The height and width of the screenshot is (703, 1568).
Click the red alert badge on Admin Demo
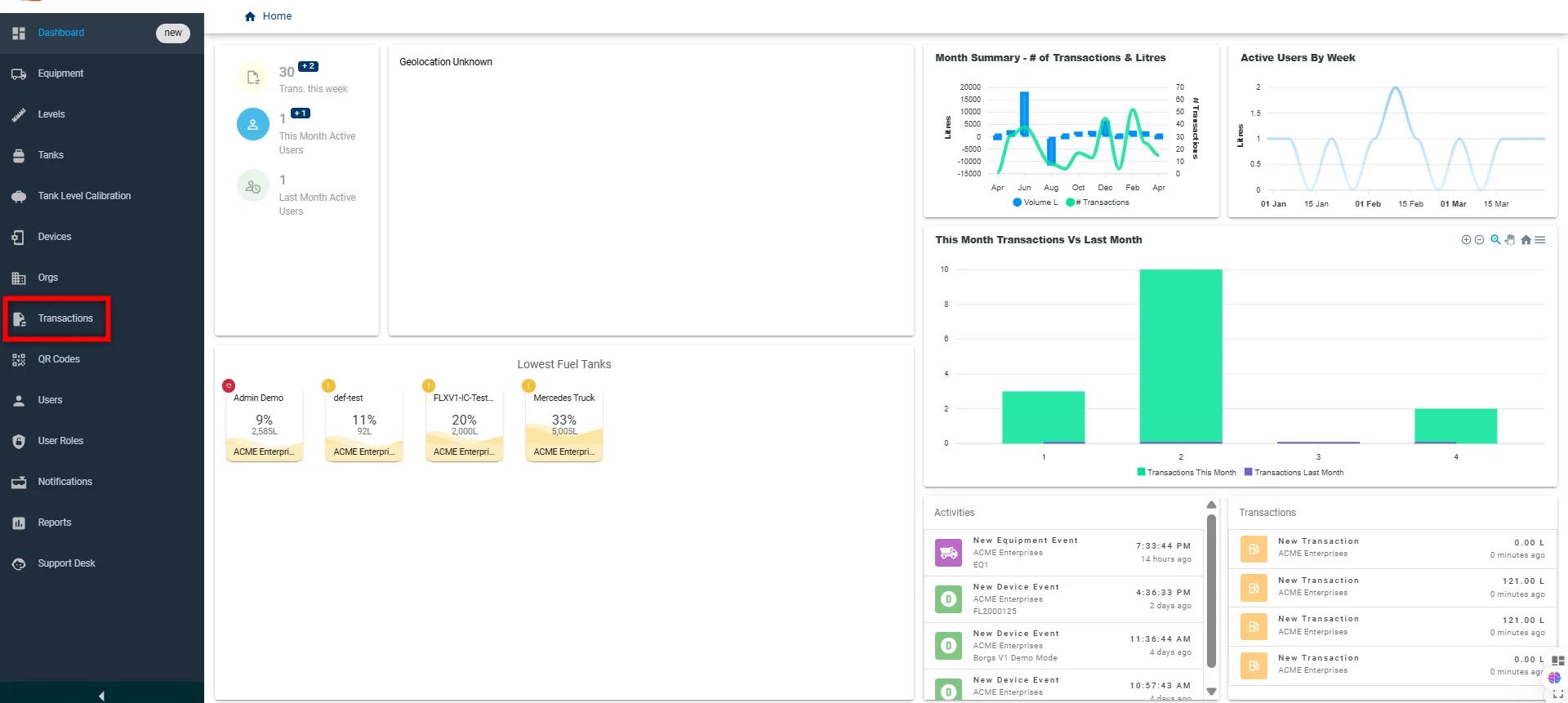click(x=229, y=385)
